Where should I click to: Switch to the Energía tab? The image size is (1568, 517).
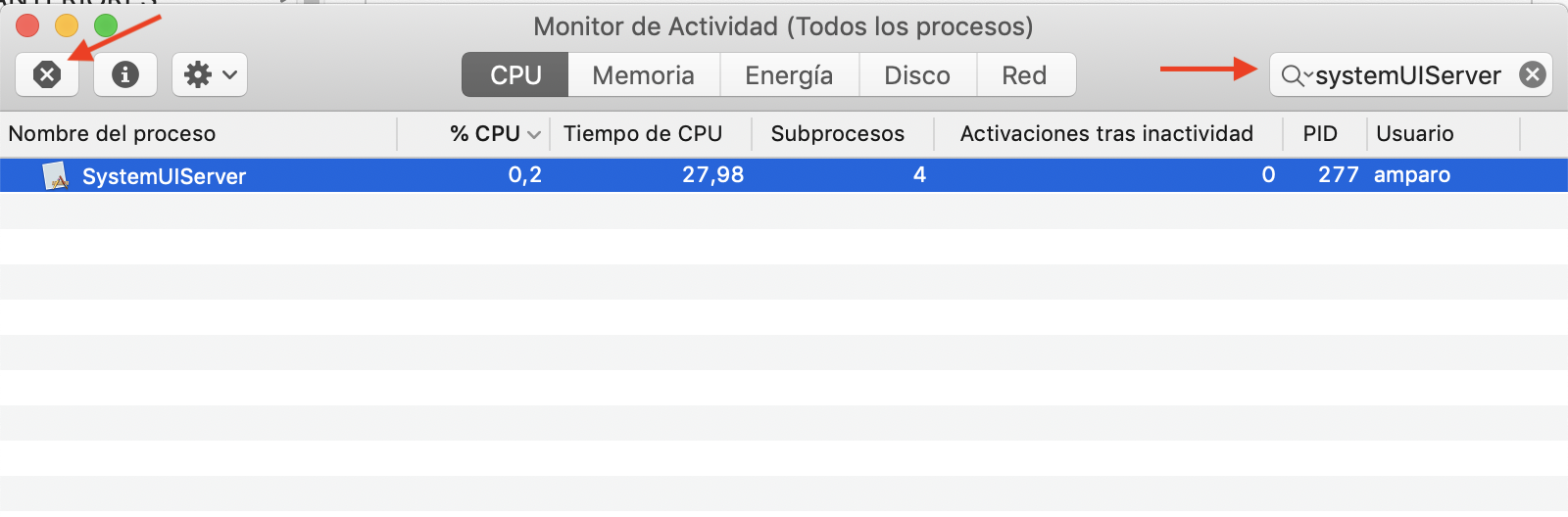click(x=789, y=75)
